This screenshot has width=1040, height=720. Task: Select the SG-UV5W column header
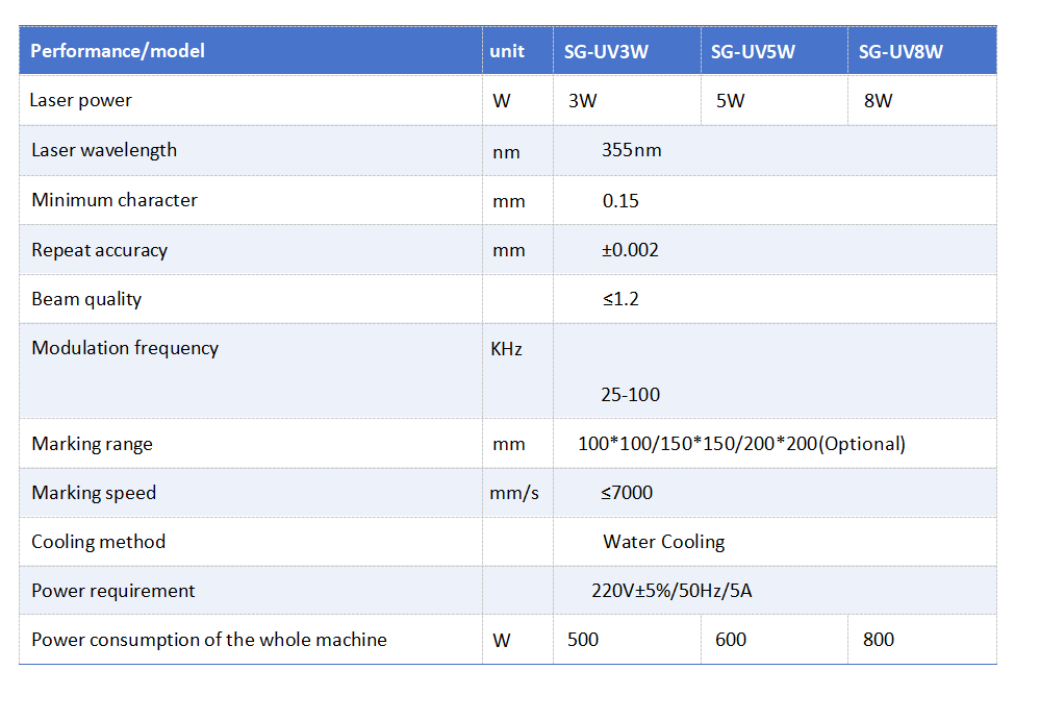coord(753,52)
